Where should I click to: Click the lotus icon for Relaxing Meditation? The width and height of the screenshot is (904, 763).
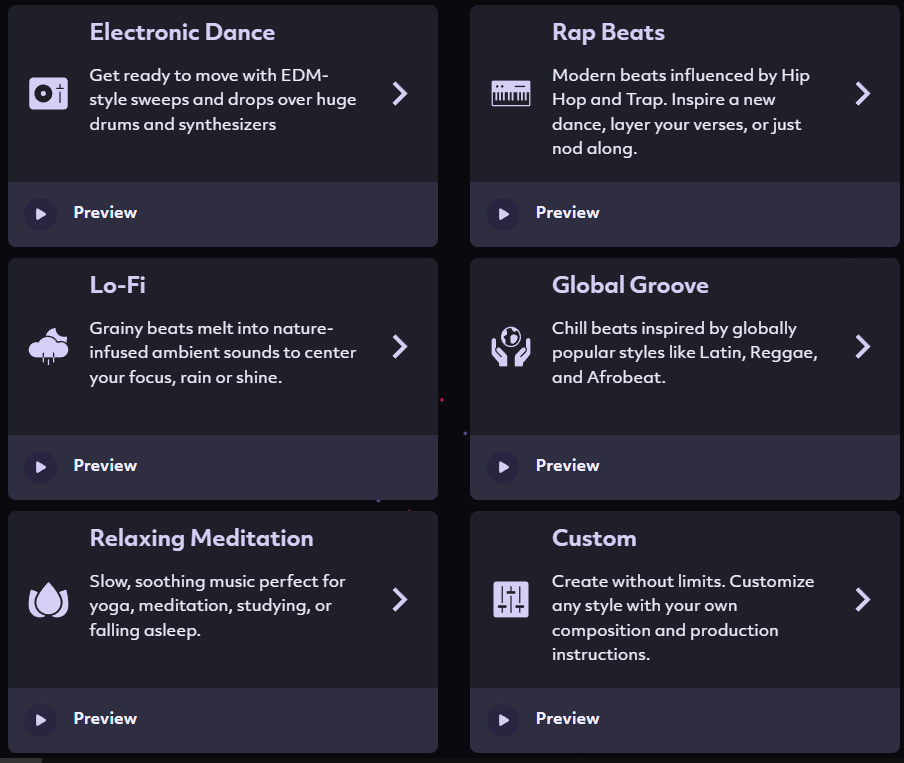48,600
